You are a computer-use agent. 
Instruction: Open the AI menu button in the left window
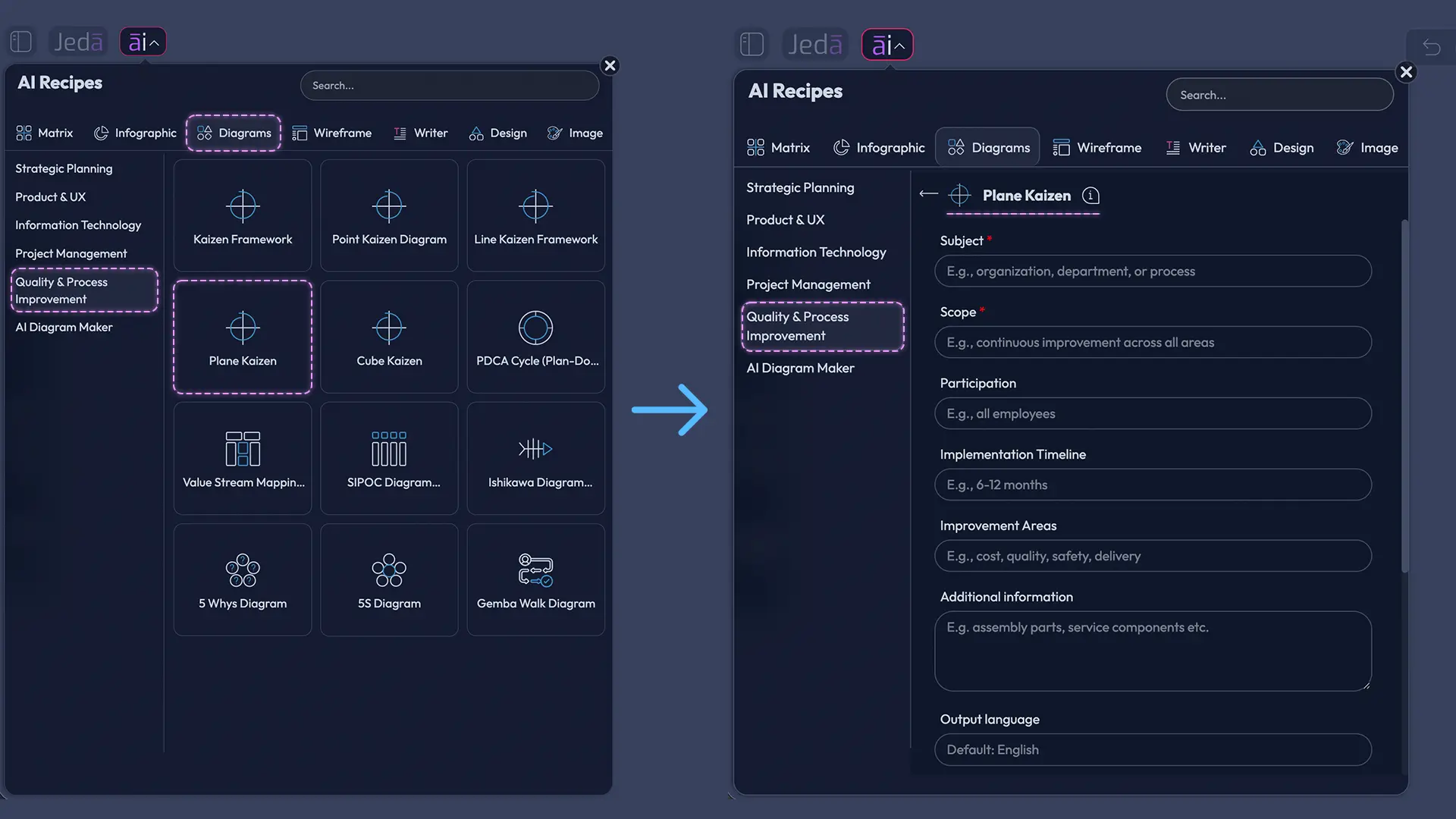(x=143, y=42)
